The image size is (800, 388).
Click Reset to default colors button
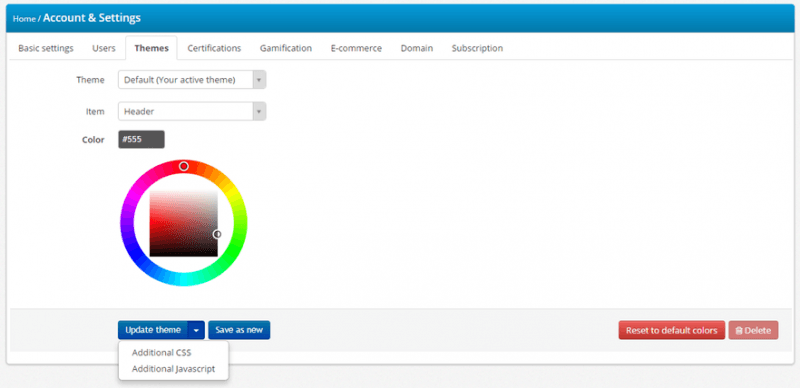click(x=671, y=330)
